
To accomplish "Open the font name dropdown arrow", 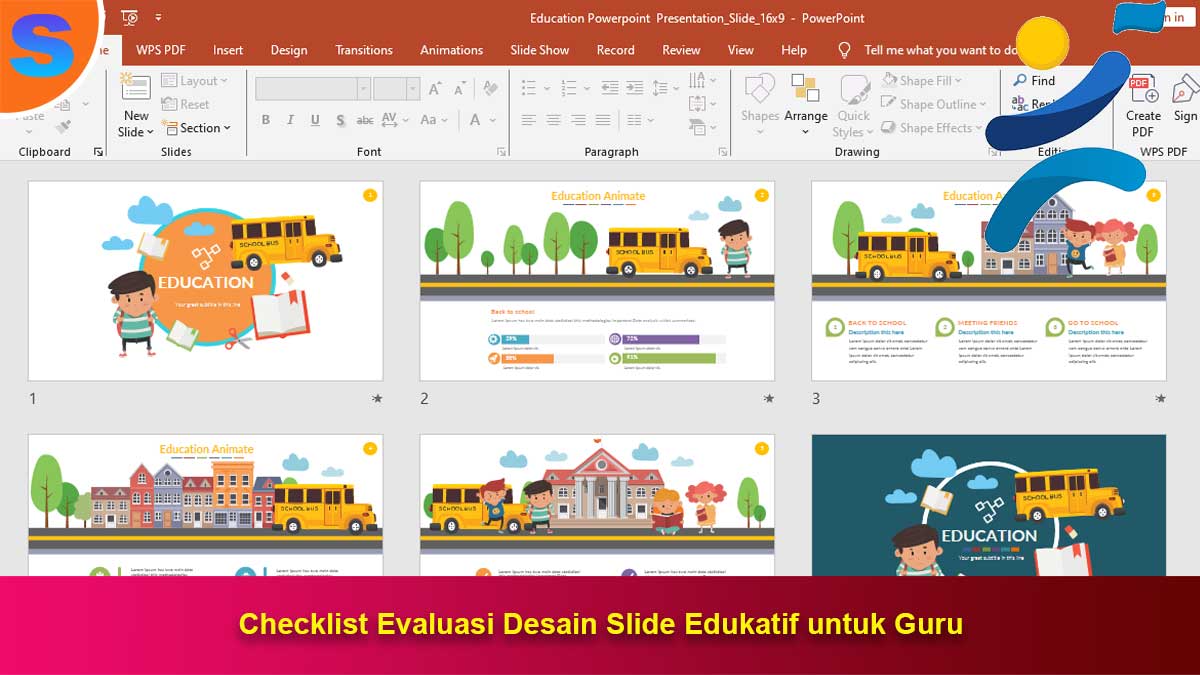I will [364, 89].
